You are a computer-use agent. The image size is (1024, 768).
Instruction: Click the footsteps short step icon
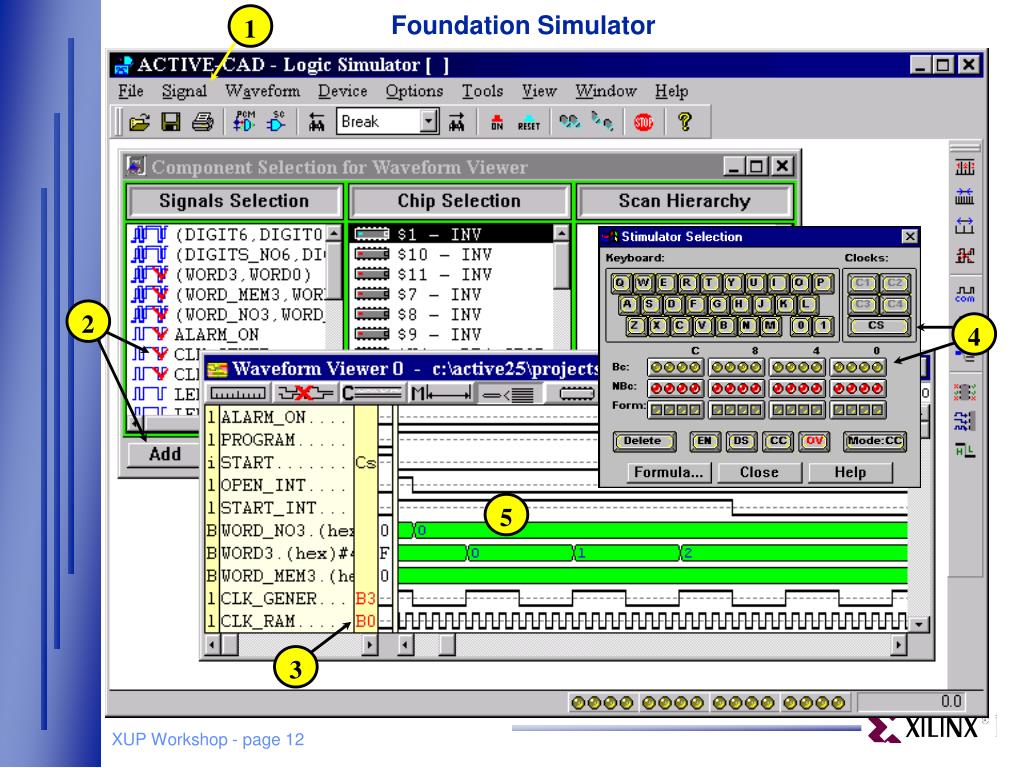(602, 121)
